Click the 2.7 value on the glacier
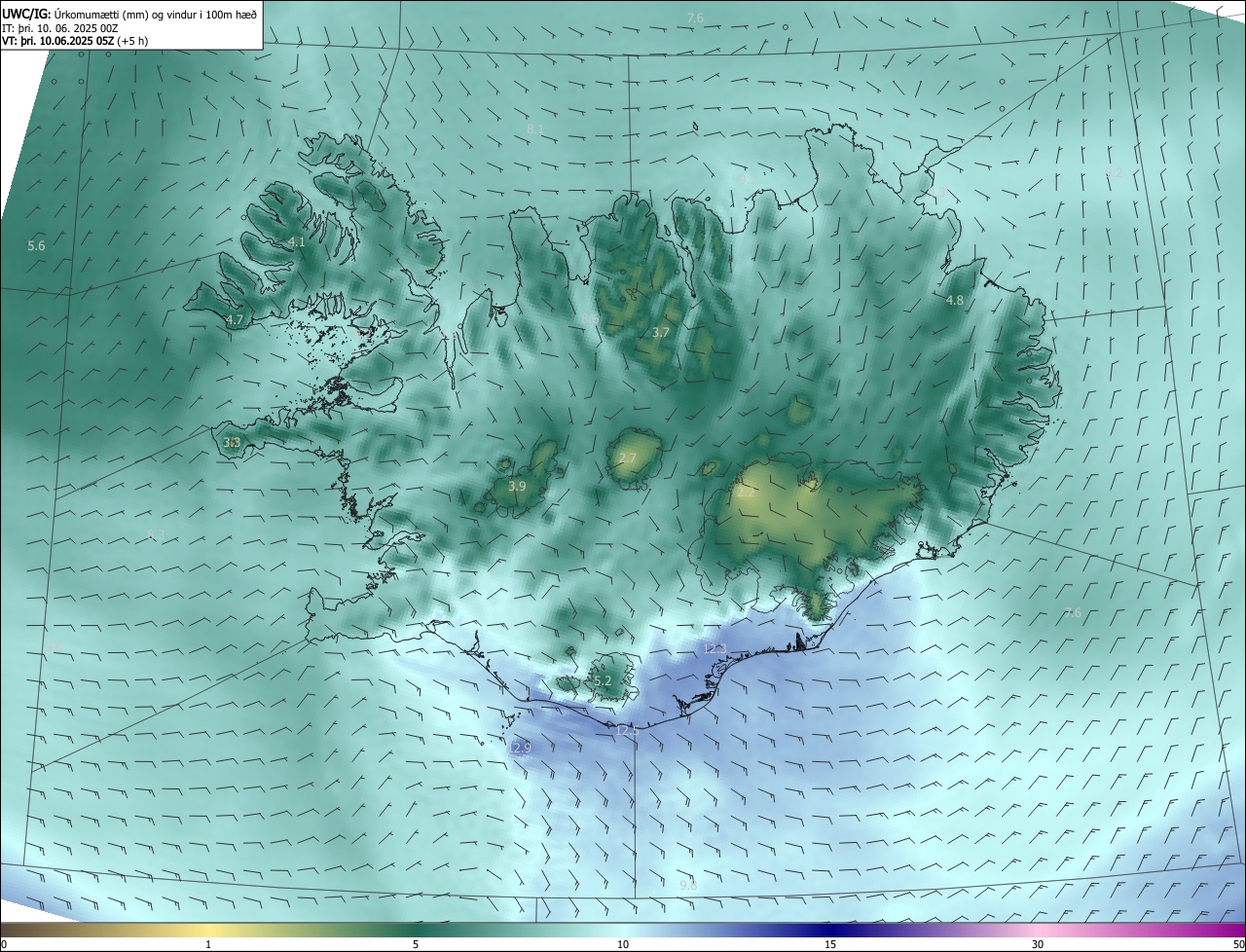 627,458
